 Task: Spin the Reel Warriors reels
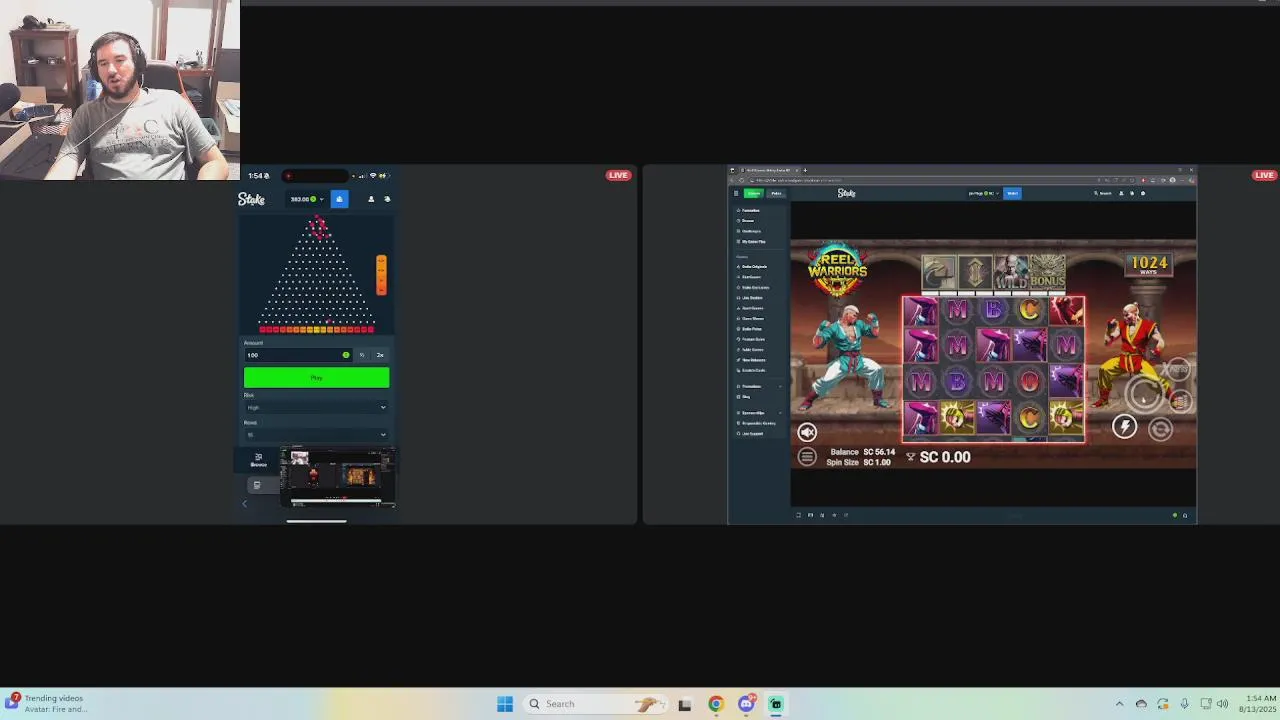tap(1146, 395)
